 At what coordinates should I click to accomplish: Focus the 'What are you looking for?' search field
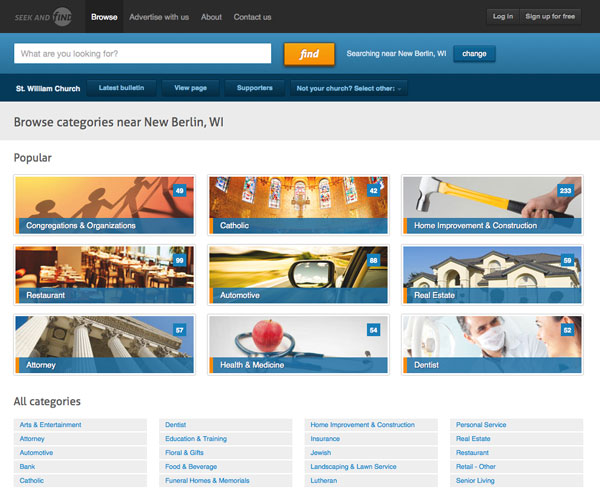tap(142, 53)
